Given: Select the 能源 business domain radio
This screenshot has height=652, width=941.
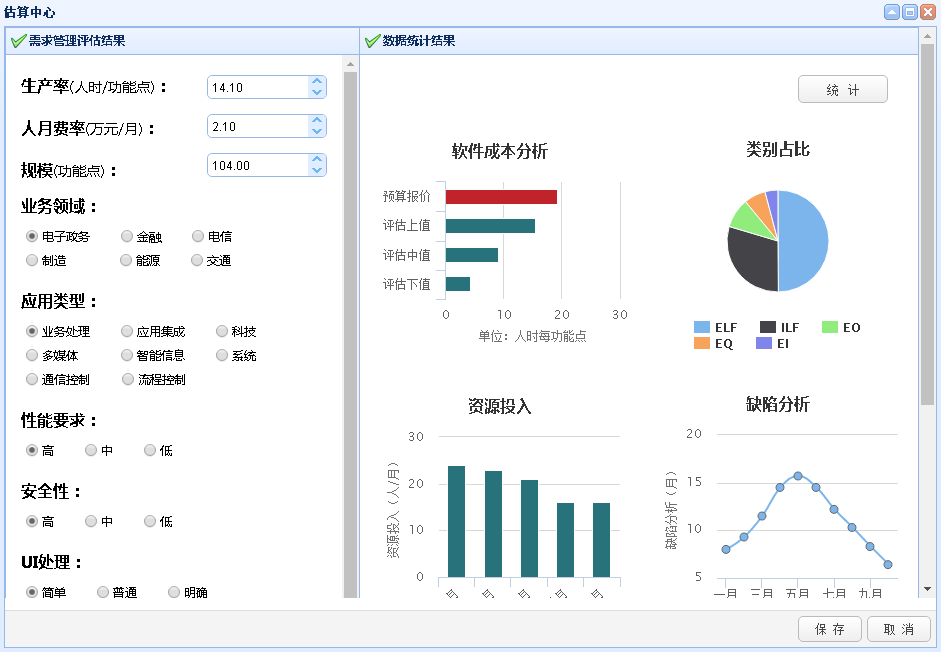Looking at the screenshot, I should pos(126,260).
